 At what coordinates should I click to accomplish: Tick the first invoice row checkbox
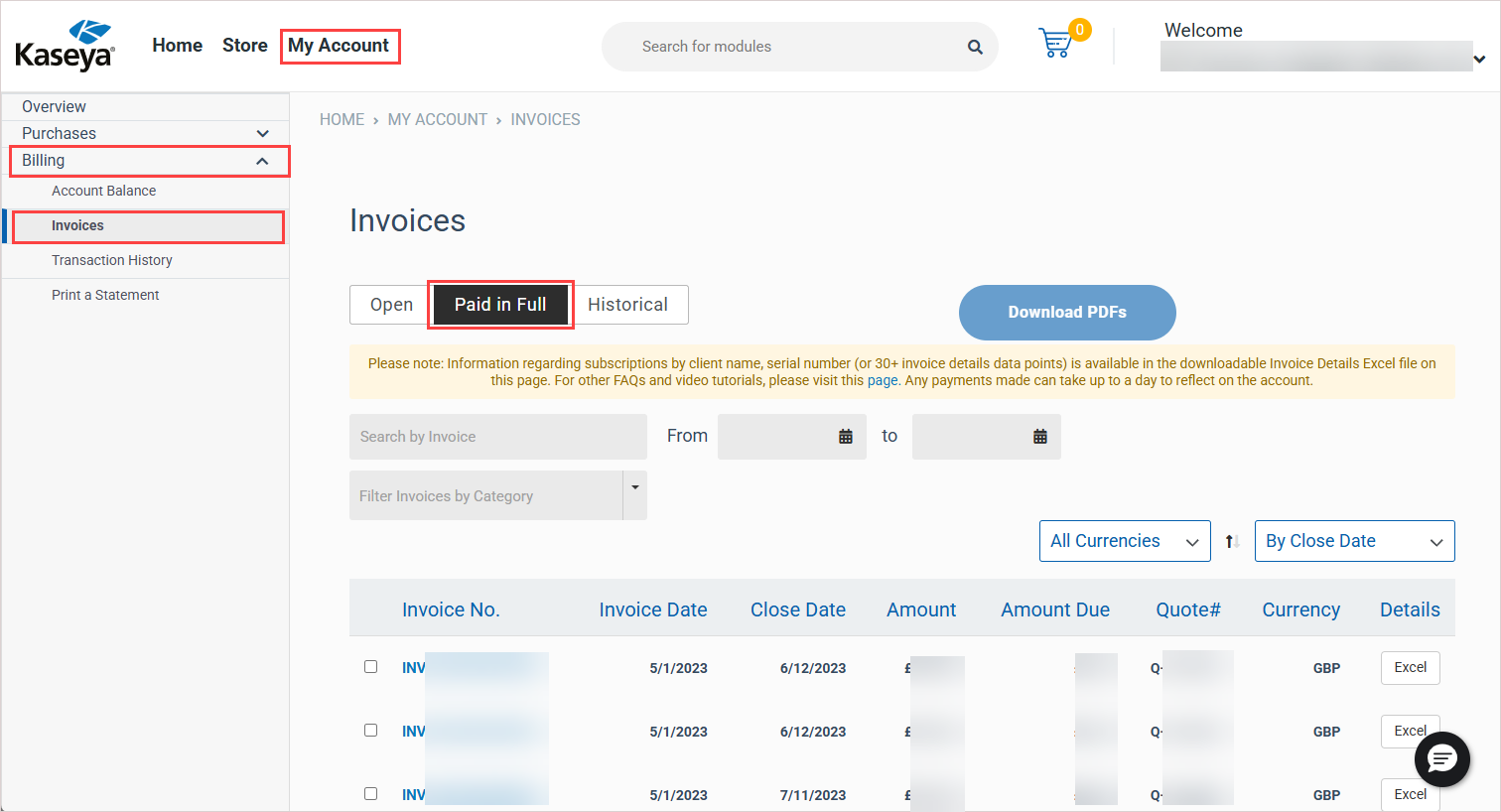(x=370, y=667)
